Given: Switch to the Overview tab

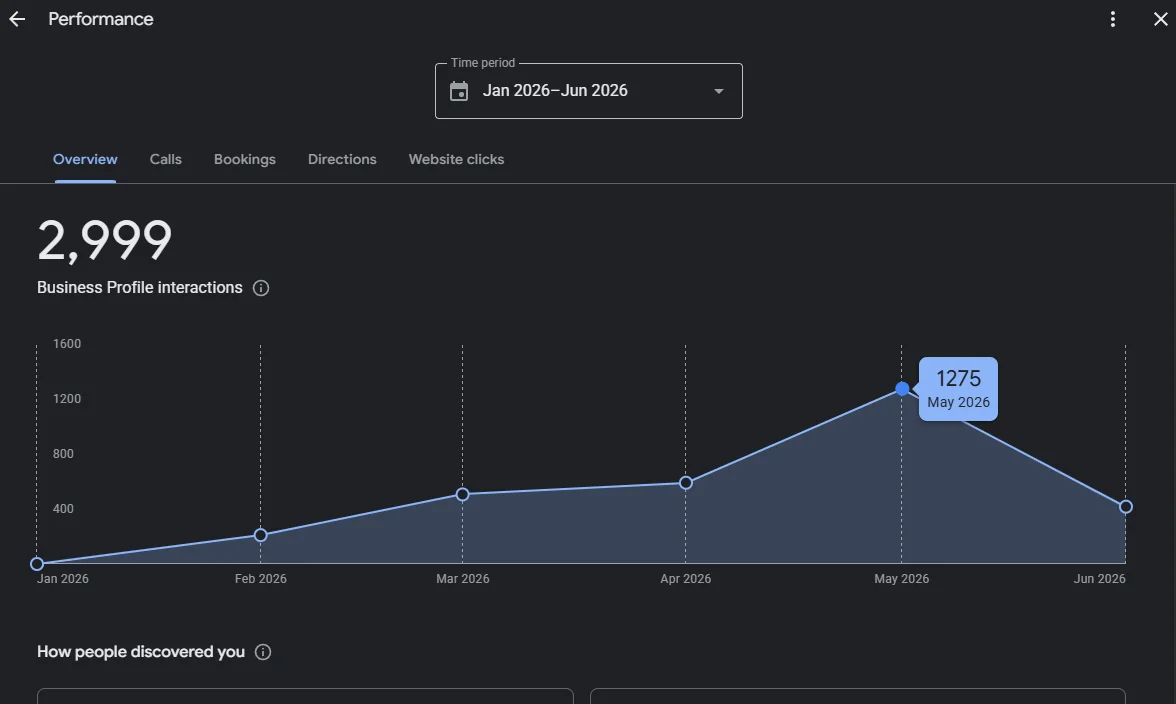Looking at the screenshot, I should (85, 160).
